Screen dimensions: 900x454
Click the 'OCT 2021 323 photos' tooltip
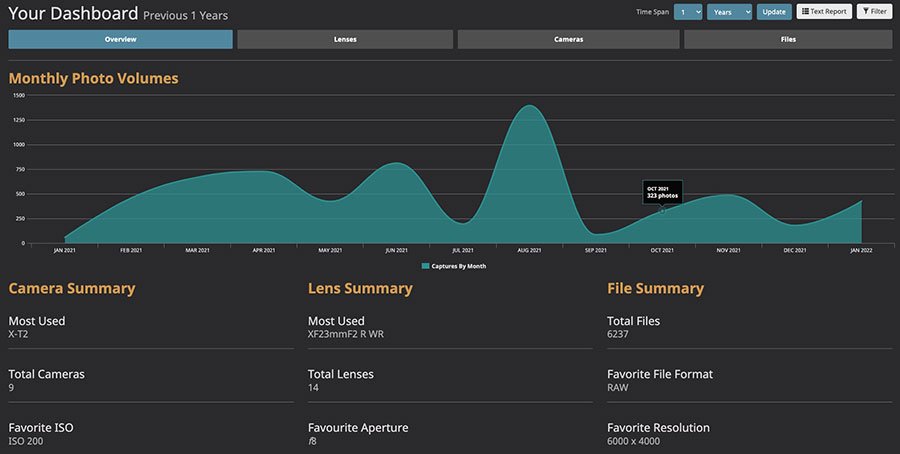(x=662, y=192)
